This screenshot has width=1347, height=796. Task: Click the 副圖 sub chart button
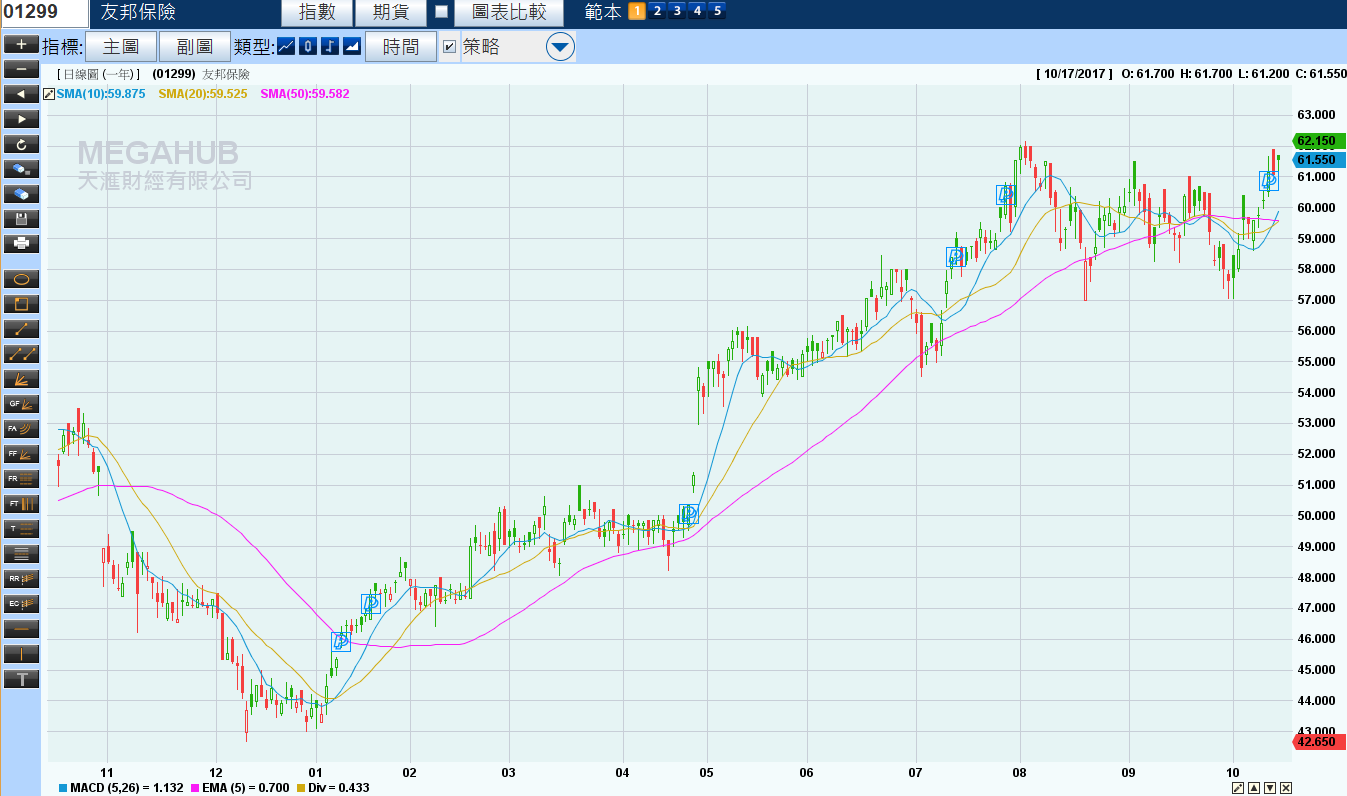(x=195, y=46)
